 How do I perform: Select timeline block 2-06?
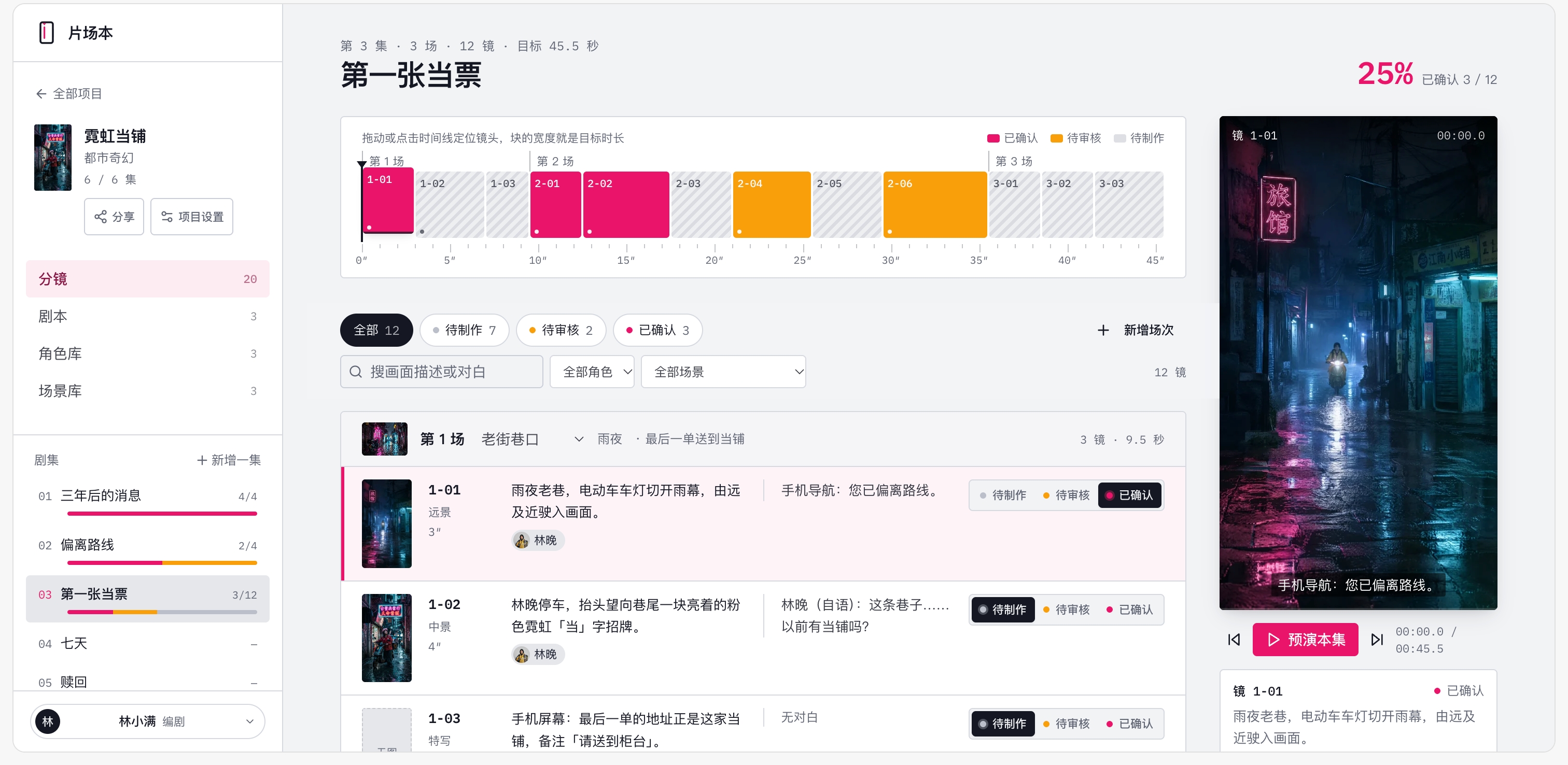click(x=934, y=205)
